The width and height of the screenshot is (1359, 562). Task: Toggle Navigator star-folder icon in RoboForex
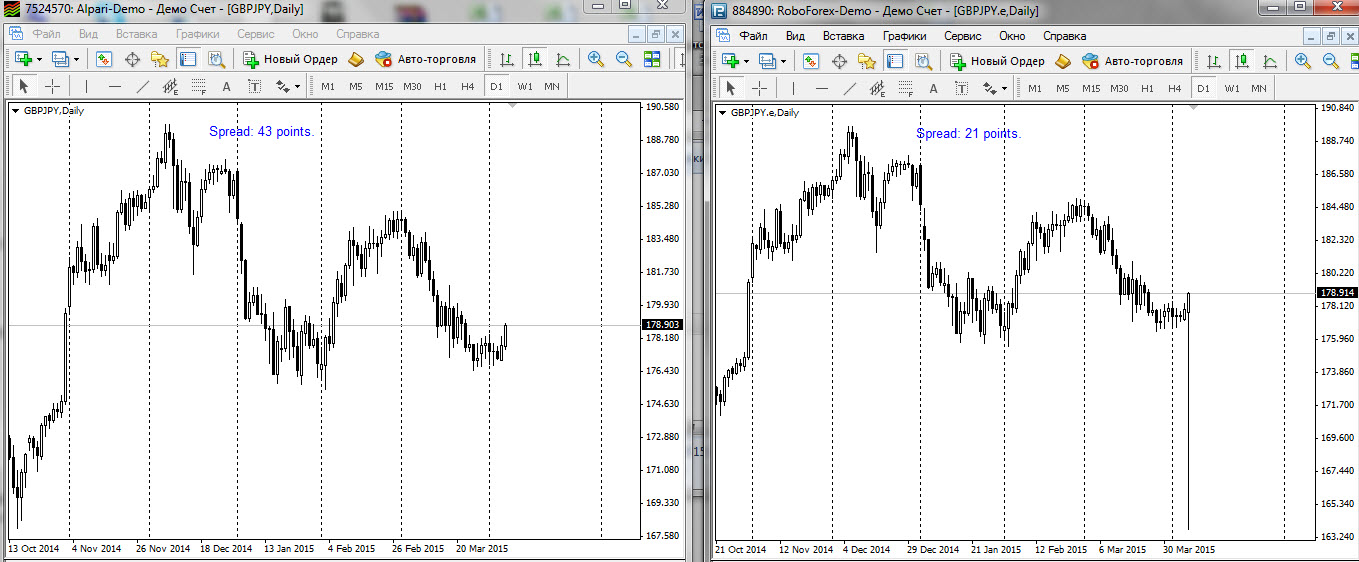(867, 61)
